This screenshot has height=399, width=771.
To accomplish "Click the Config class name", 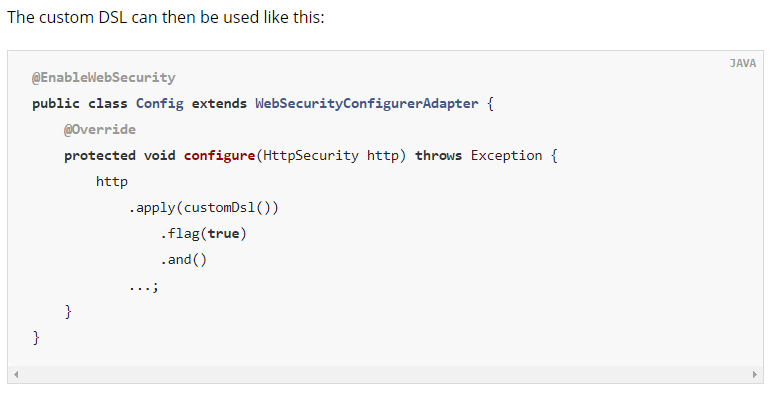I will tap(160, 104).
